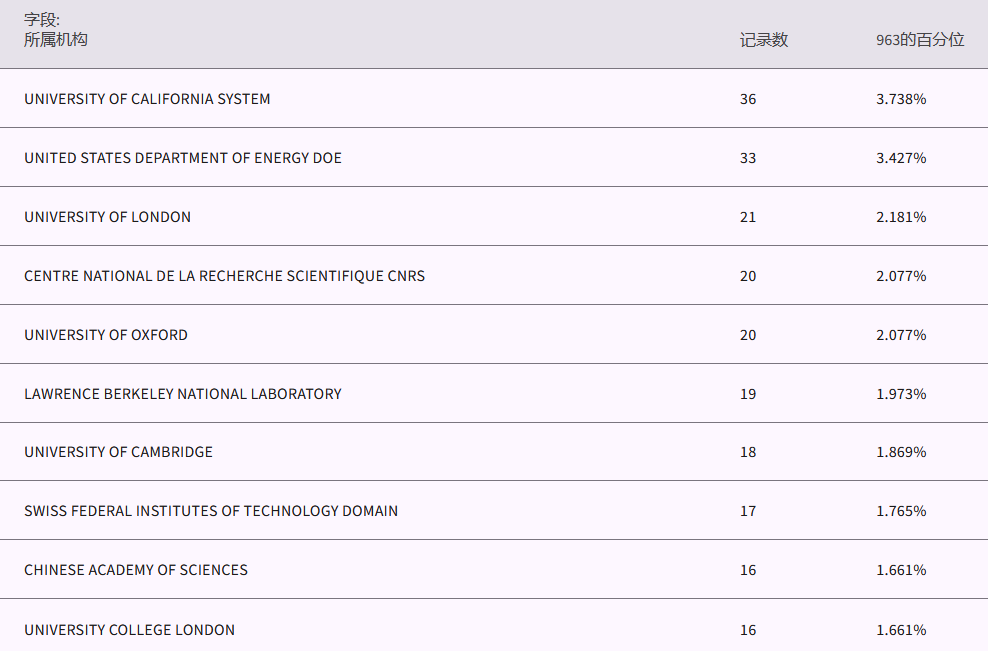988x651 pixels.
Task: Click the 1.869% value for Cambridge
Action: click(901, 452)
